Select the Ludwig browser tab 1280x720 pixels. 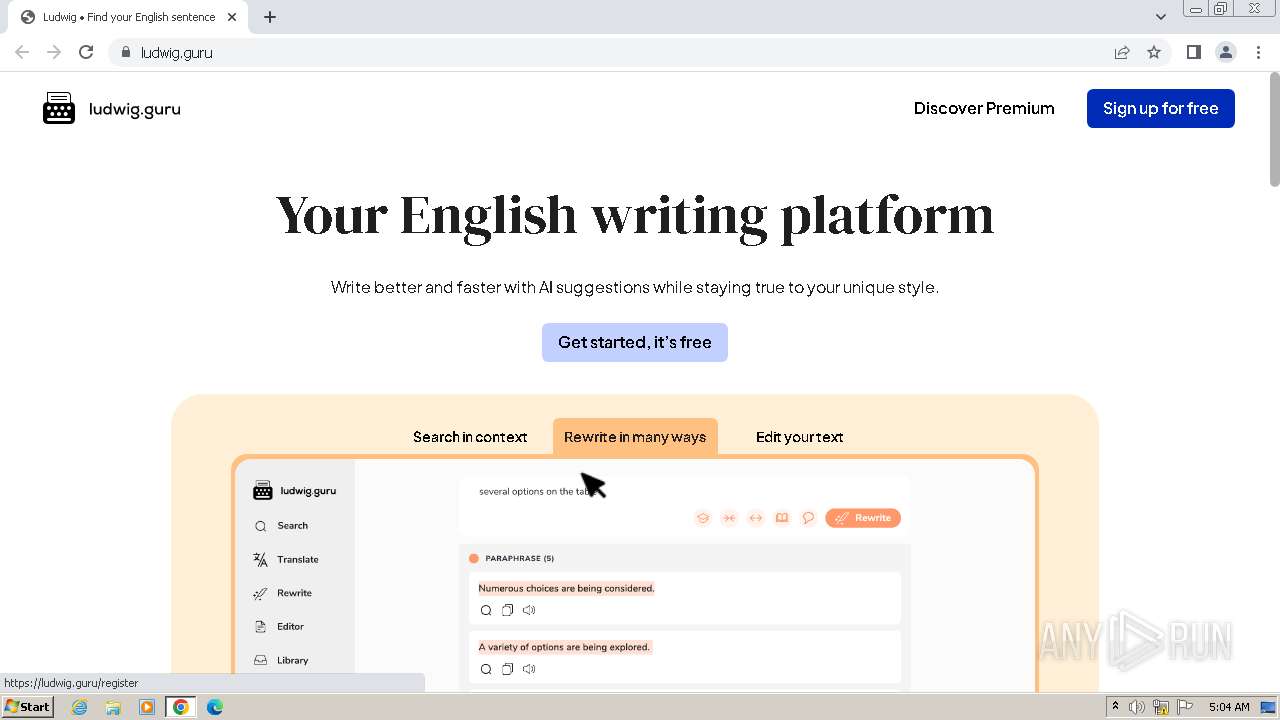[128, 17]
